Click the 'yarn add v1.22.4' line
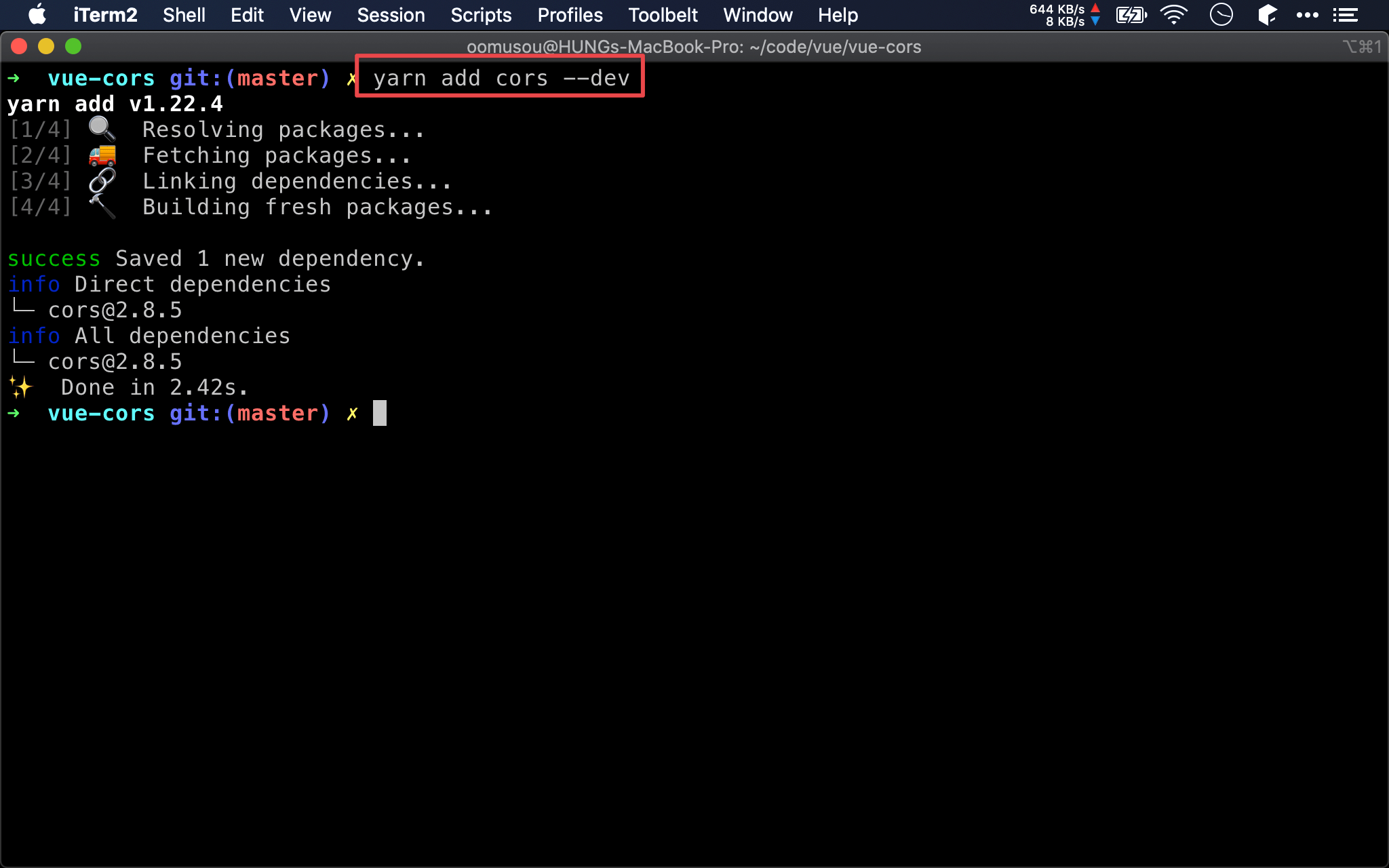This screenshot has height=868, width=1389. click(115, 104)
